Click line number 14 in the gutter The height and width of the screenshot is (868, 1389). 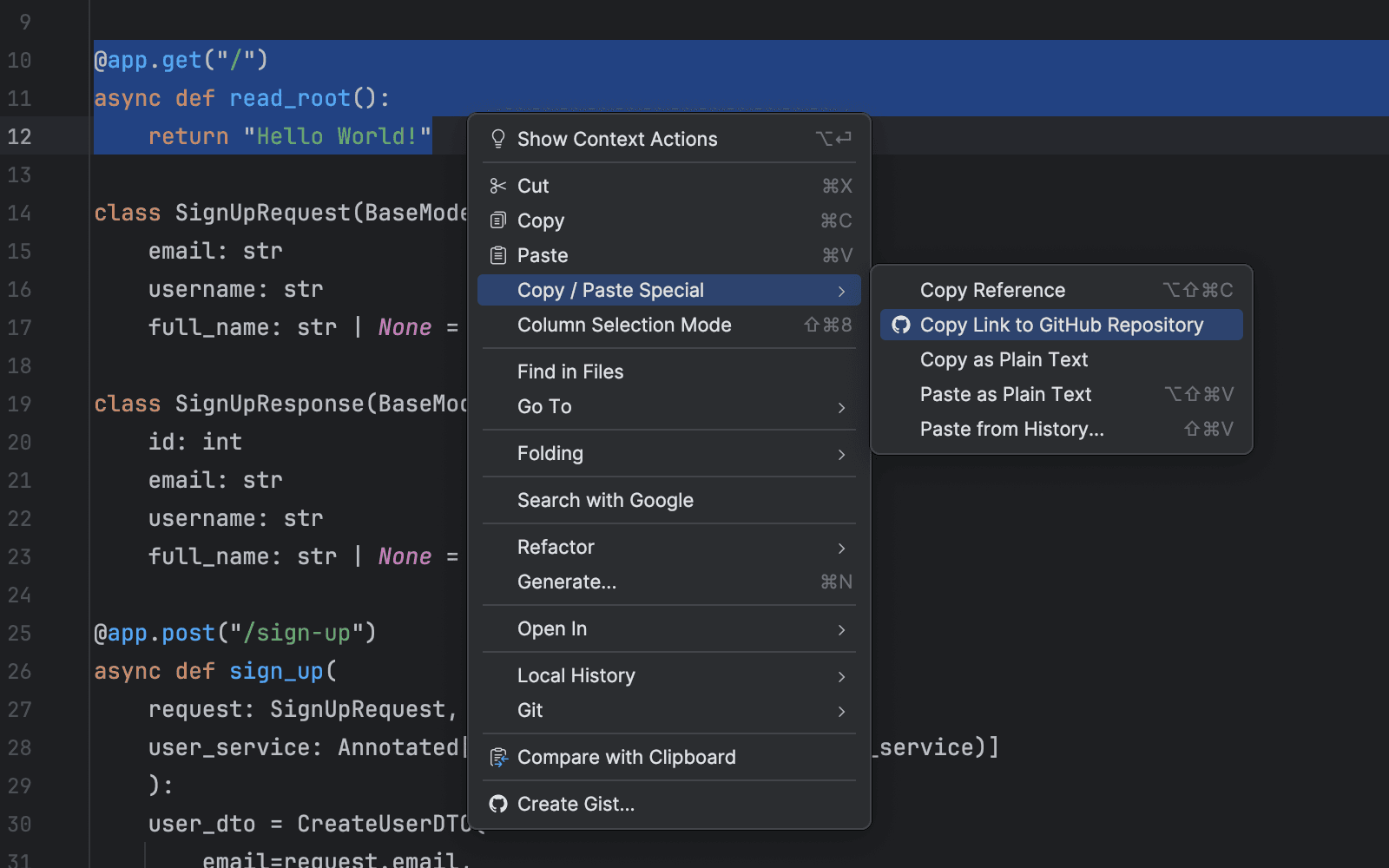[x=19, y=213]
